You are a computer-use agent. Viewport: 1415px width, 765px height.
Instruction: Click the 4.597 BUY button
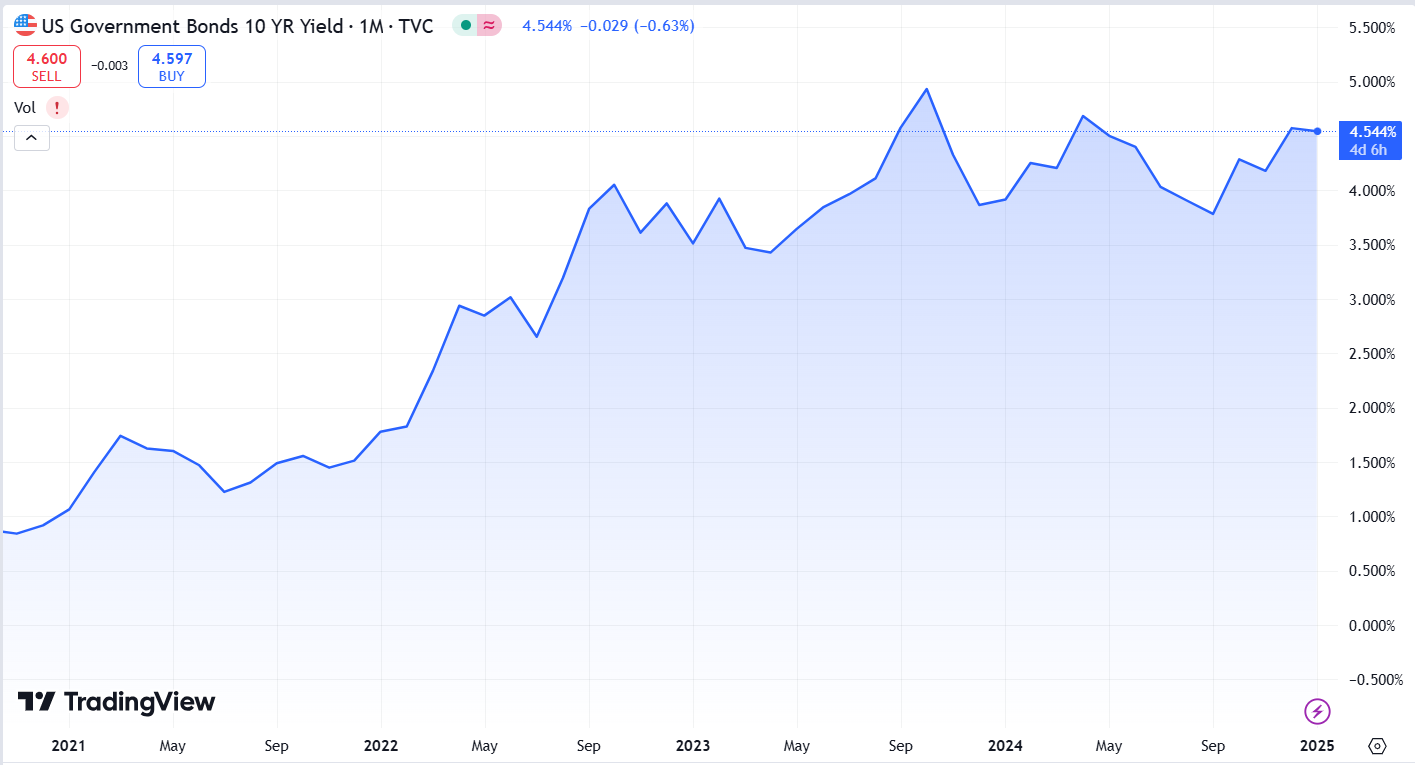point(171,66)
